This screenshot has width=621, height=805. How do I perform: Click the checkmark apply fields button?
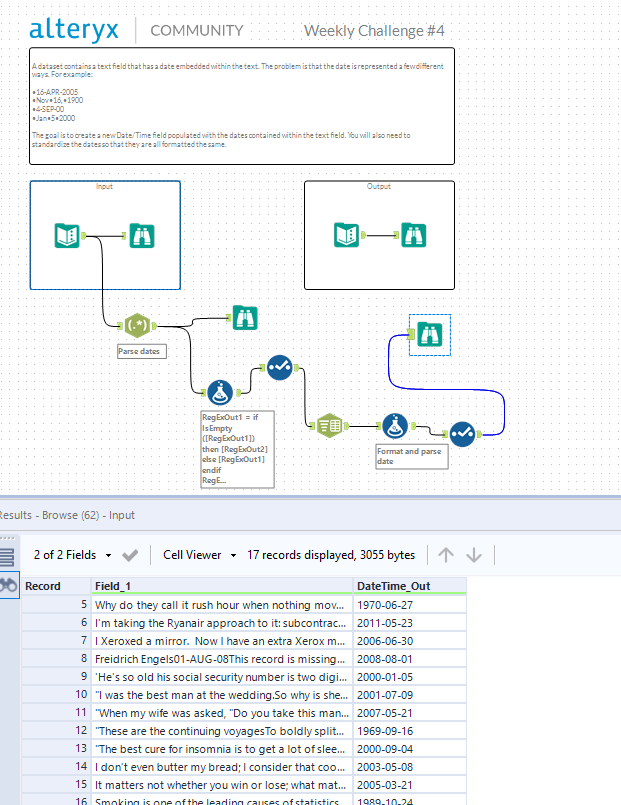(x=130, y=555)
